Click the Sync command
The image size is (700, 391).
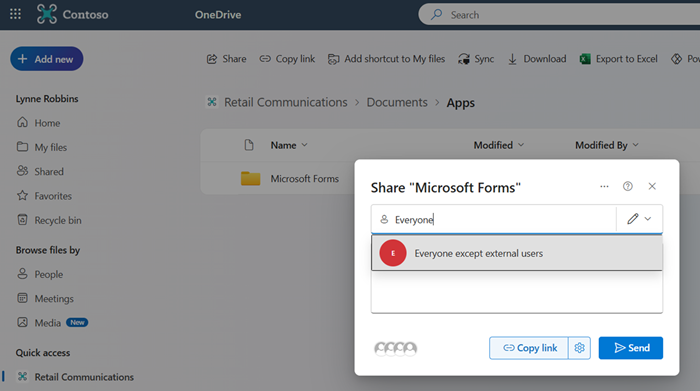476,59
